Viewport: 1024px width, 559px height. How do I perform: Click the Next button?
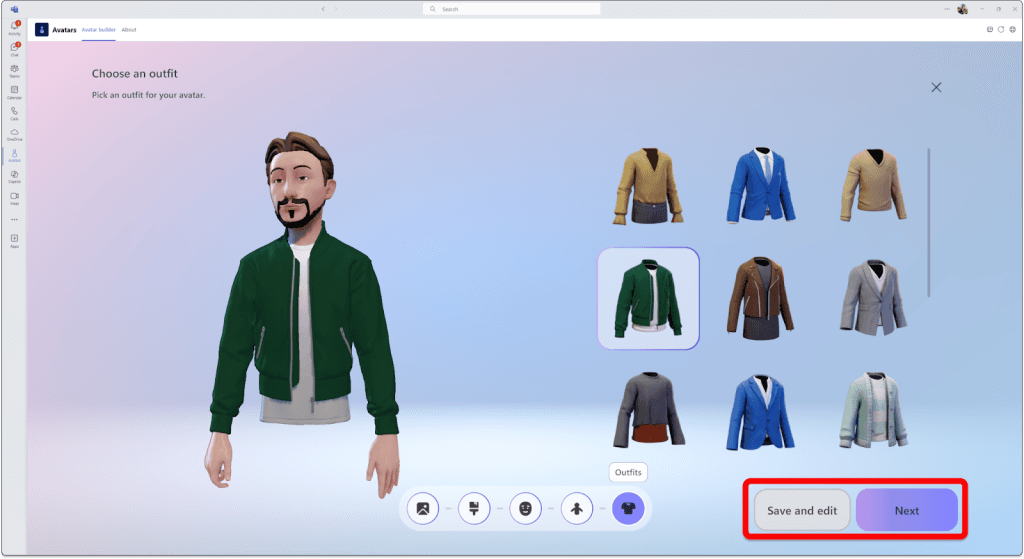pyautogui.click(x=907, y=511)
